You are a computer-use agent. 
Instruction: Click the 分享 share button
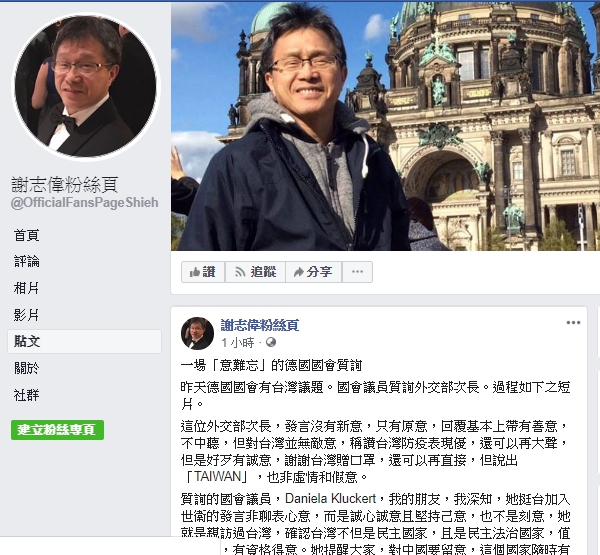point(313,272)
